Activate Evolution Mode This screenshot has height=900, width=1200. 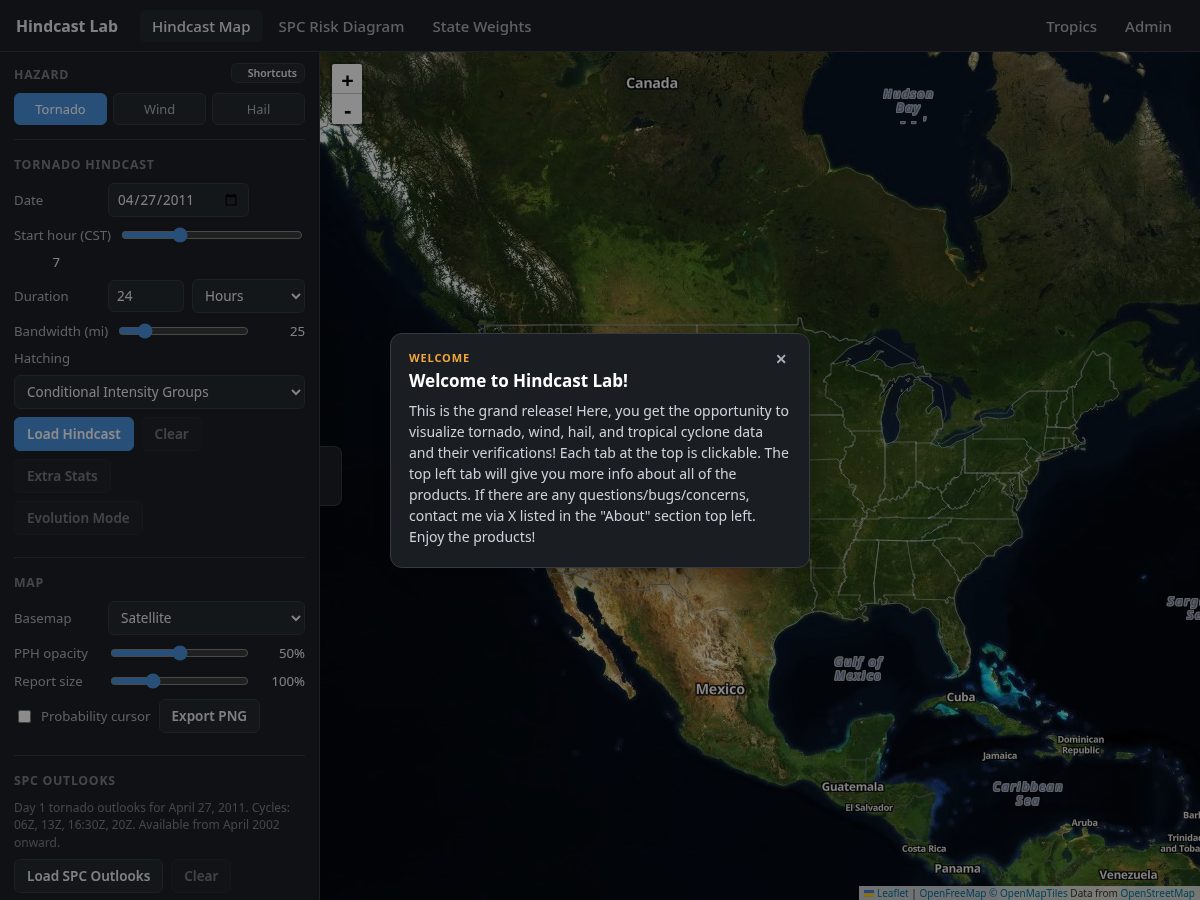(78, 518)
